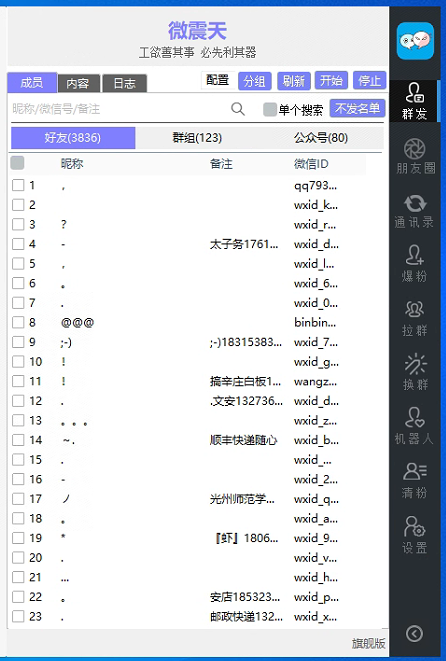Open the 朋友圈 moments sidebar icon

pos(415,156)
